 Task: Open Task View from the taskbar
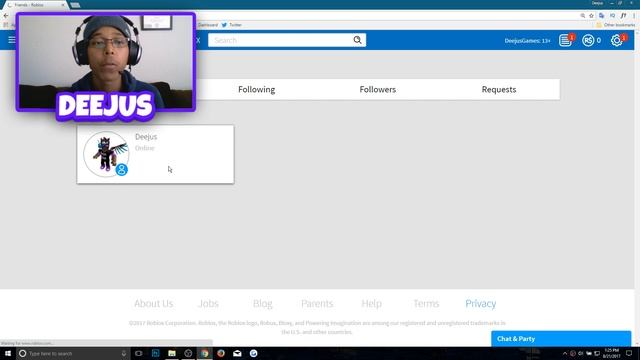tap(139, 353)
